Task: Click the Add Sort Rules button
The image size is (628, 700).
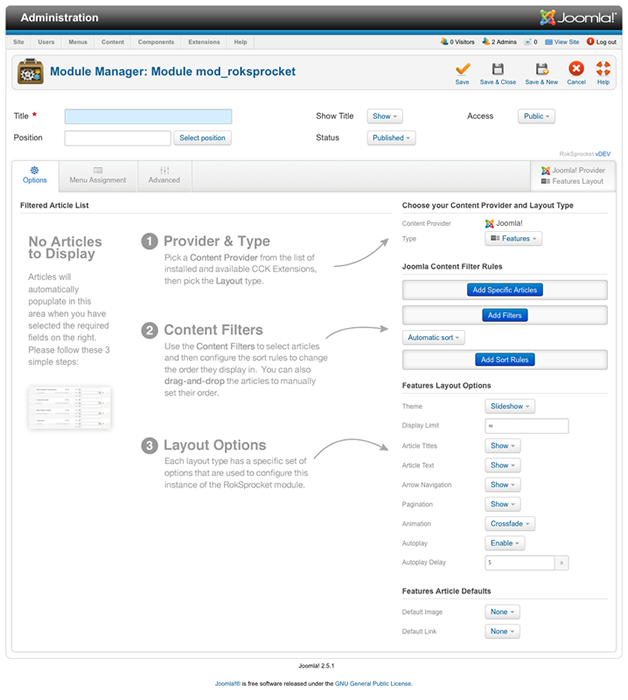Action: pos(505,359)
